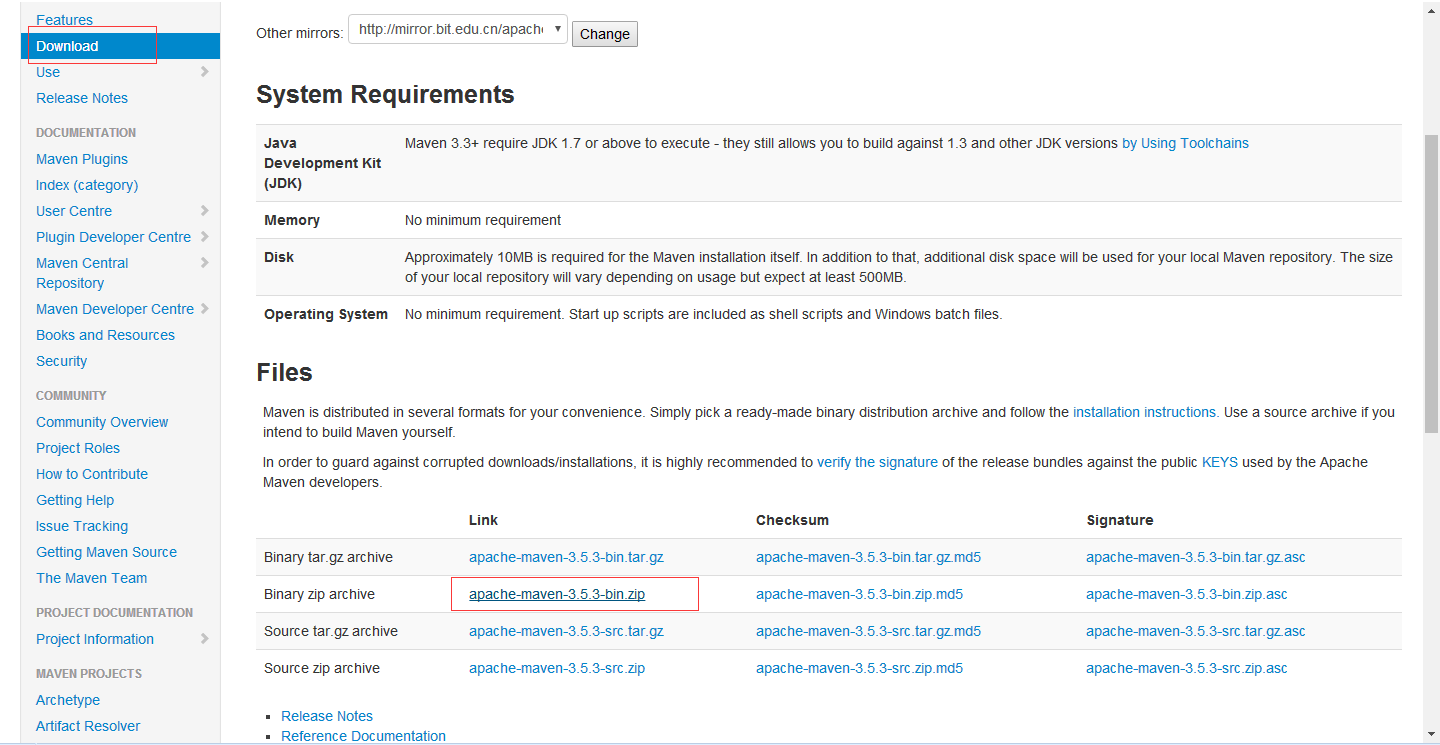Viewport: 1440px width, 745px height.
Task: Click the page vertical scrollbar thumb
Action: (1431, 283)
